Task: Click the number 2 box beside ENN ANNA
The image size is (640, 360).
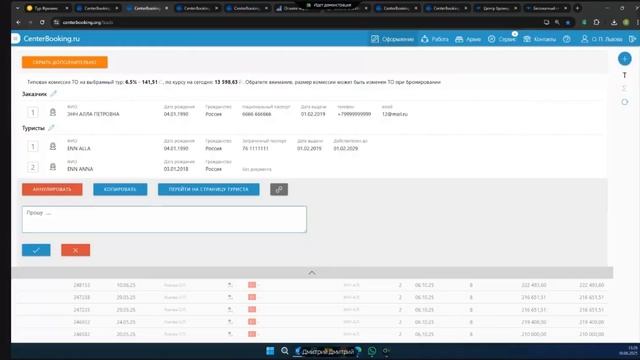Action: (33, 167)
